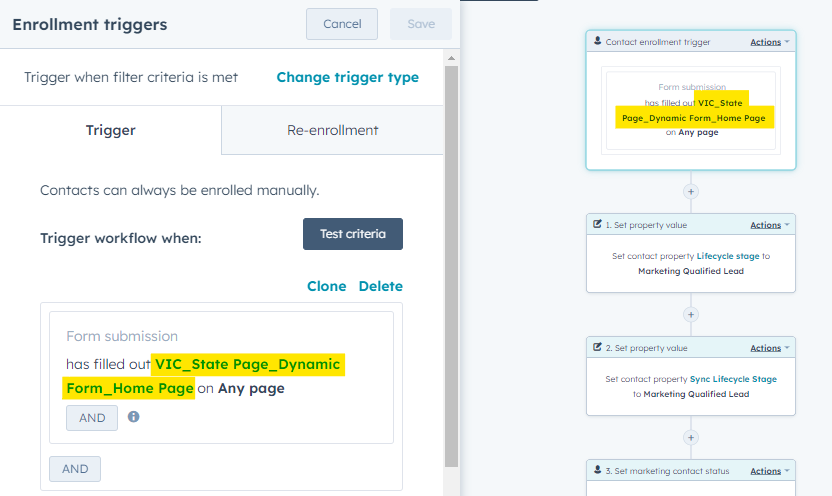The image size is (832, 496).
Task: Click 'Form submission' label in filter panel
Action: [x=122, y=336]
